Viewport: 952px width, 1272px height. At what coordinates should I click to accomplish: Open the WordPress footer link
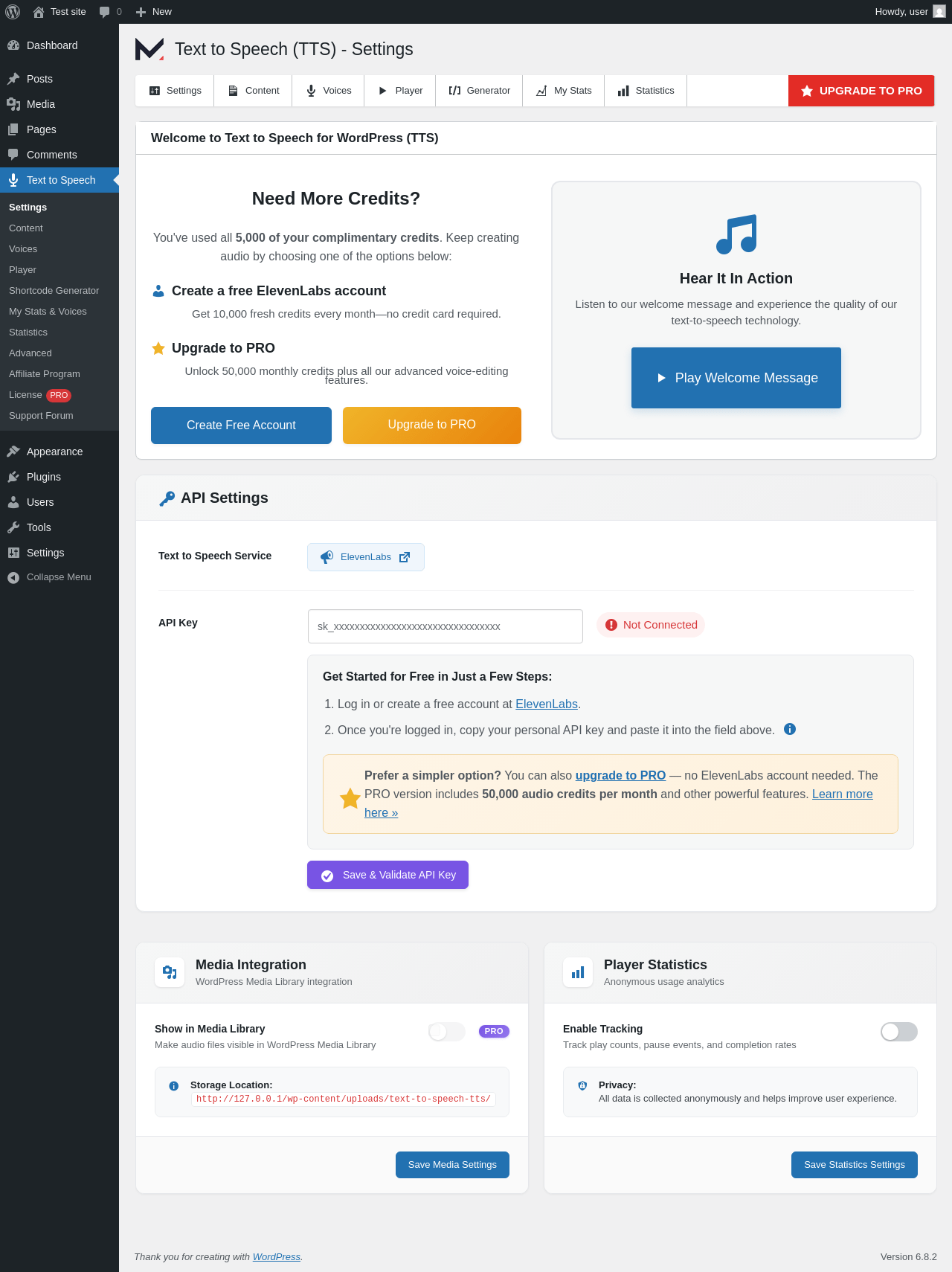click(277, 1256)
